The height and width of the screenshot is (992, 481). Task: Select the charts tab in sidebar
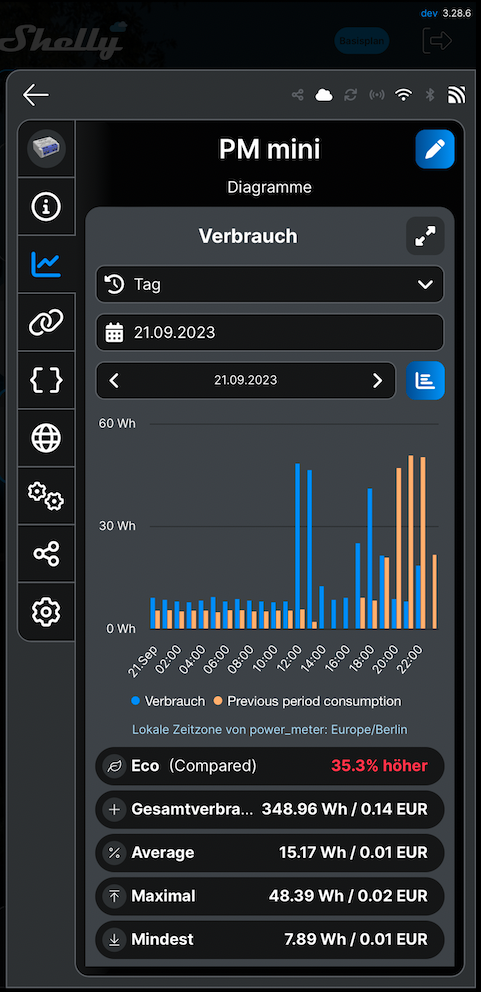pos(46,264)
